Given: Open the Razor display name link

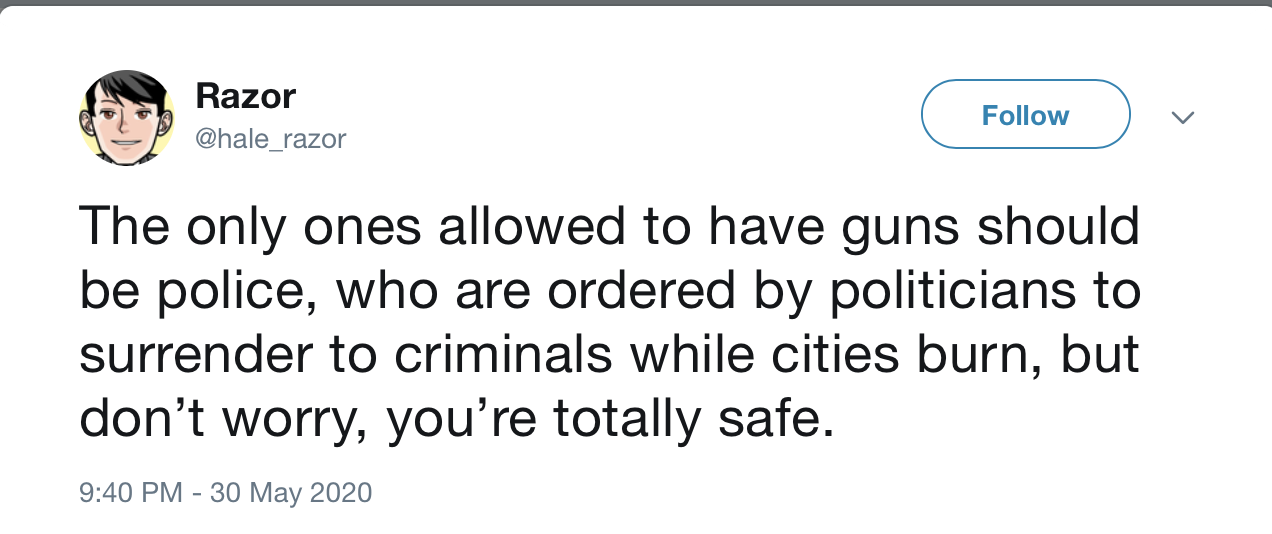Looking at the screenshot, I should point(245,96).
